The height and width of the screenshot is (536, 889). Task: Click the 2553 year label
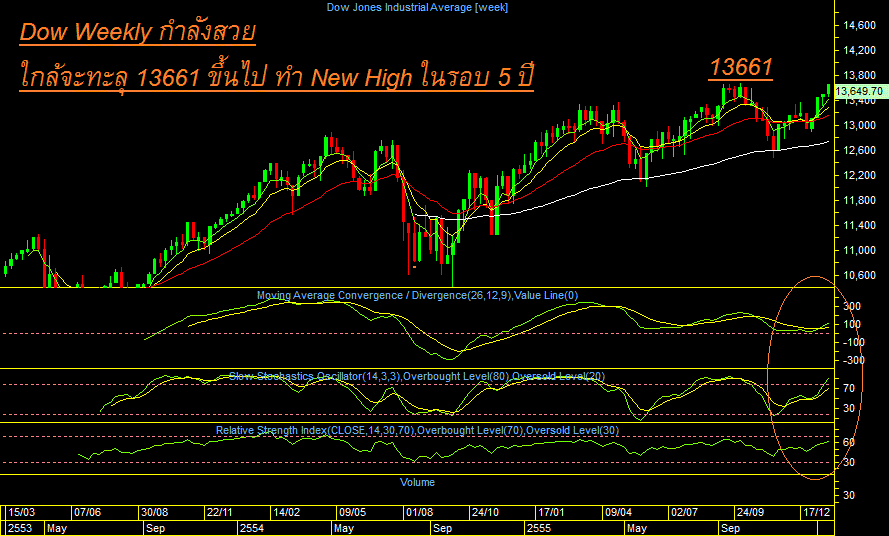[20, 528]
